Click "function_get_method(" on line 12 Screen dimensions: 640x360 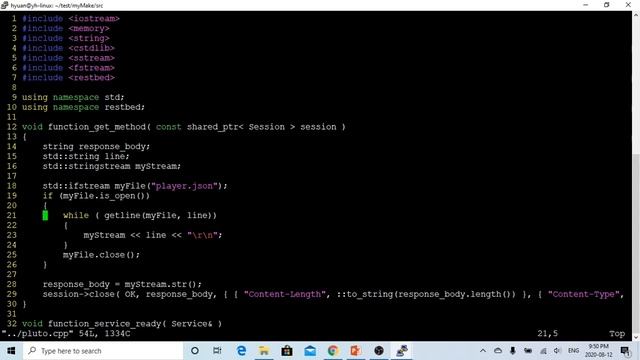coord(99,127)
